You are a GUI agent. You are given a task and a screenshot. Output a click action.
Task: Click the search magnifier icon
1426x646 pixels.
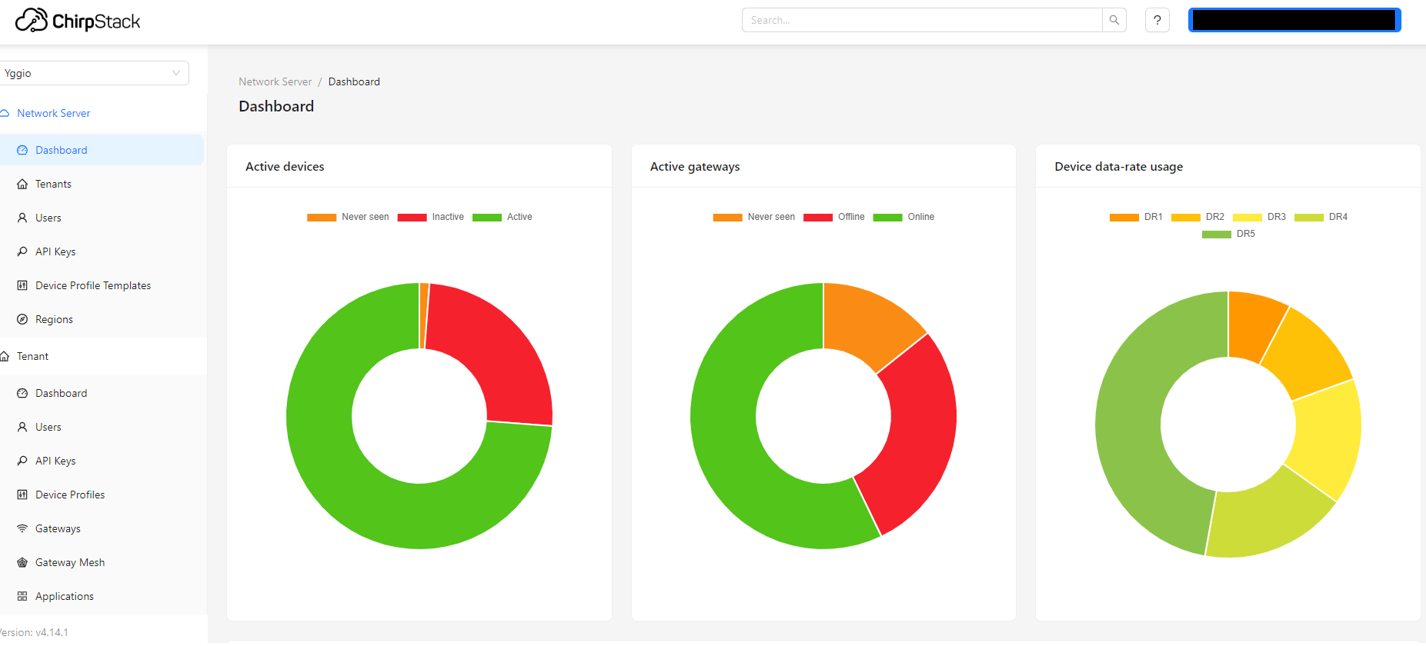click(x=1113, y=19)
